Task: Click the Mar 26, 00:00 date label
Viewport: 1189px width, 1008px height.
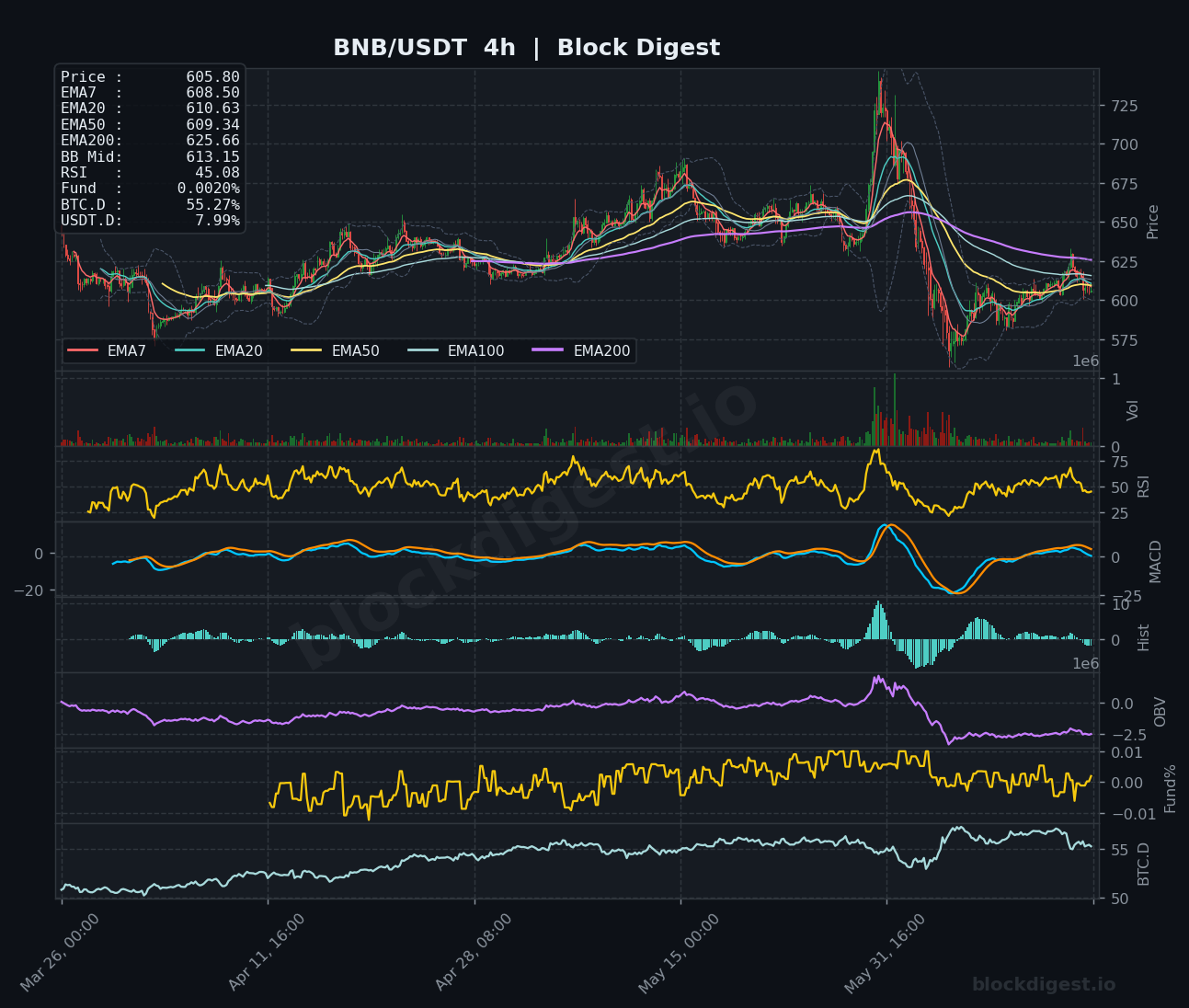Action: [60, 953]
